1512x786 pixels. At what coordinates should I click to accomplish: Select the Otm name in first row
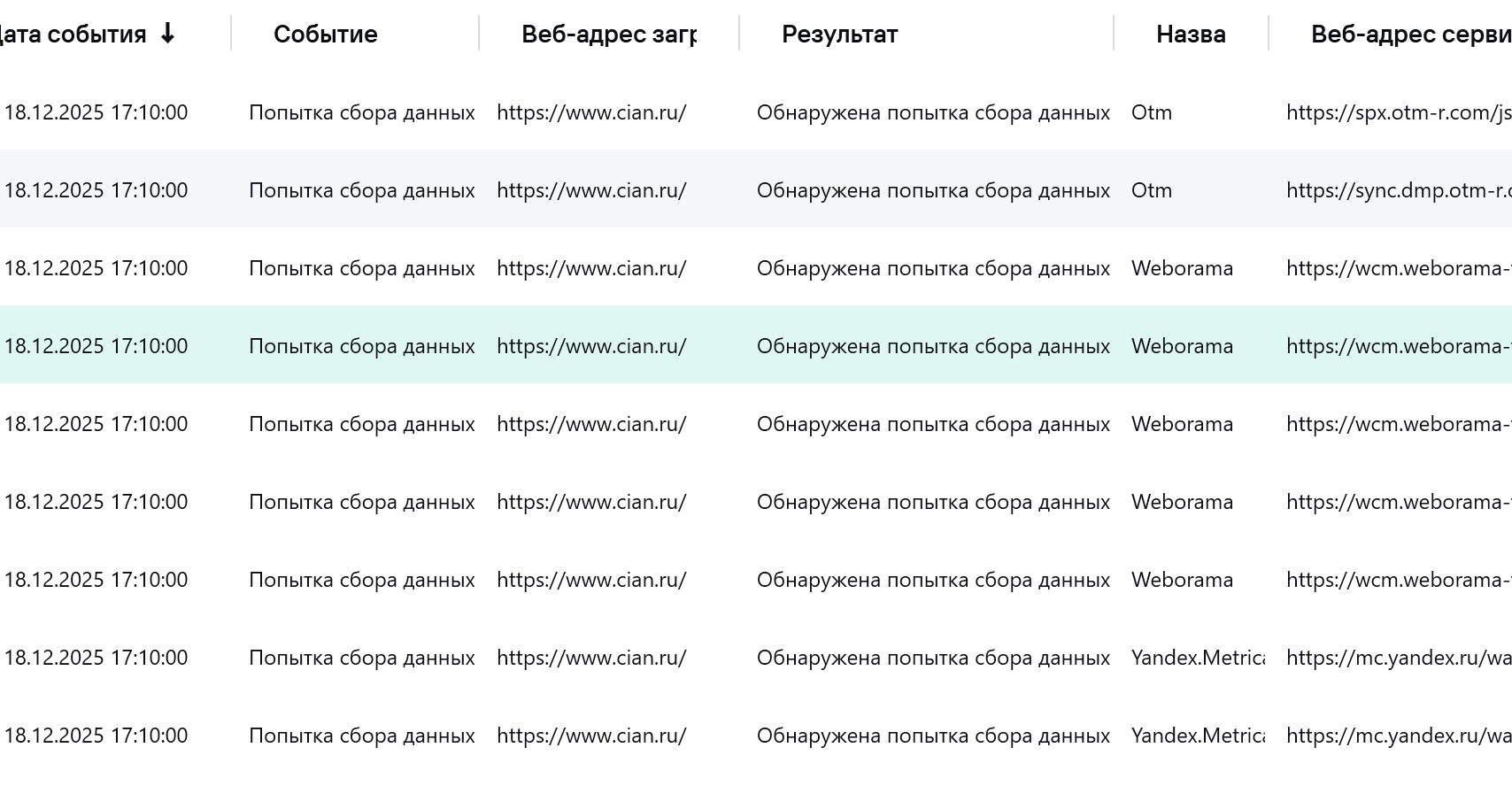1152,112
